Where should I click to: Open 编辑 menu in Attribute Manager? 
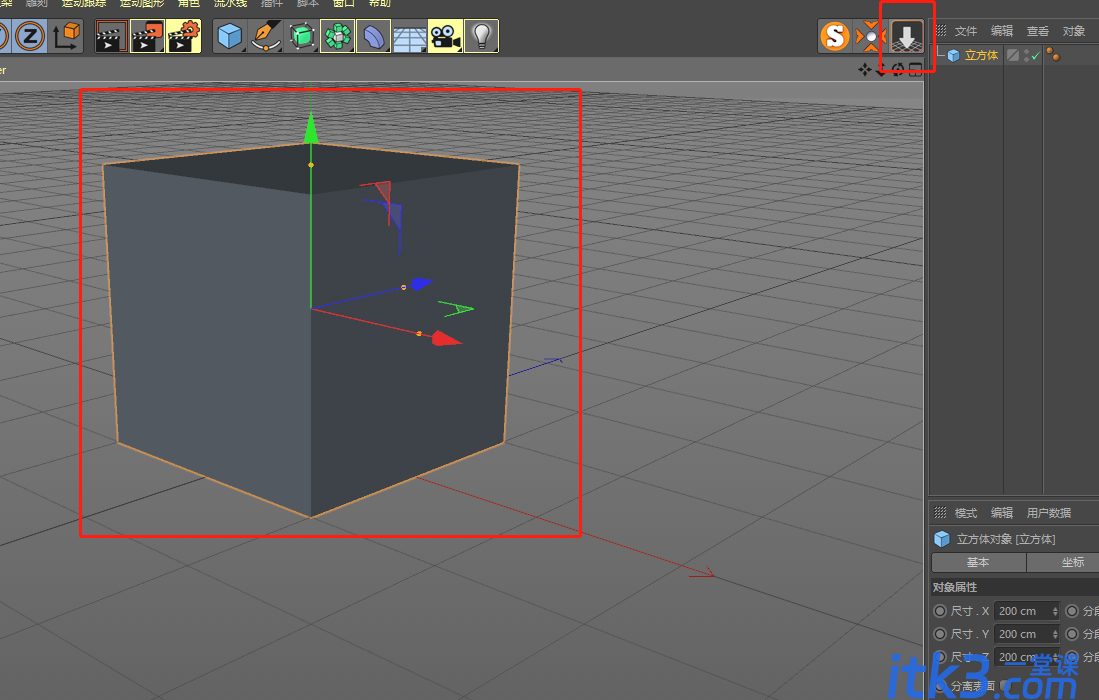pos(1002,513)
